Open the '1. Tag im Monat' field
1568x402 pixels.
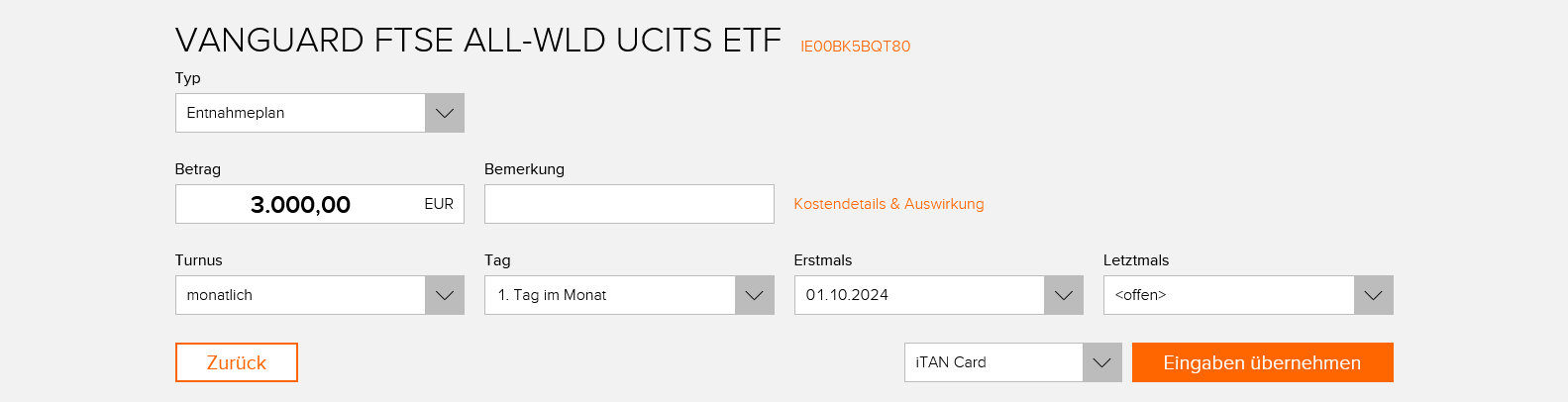coord(609,295)
